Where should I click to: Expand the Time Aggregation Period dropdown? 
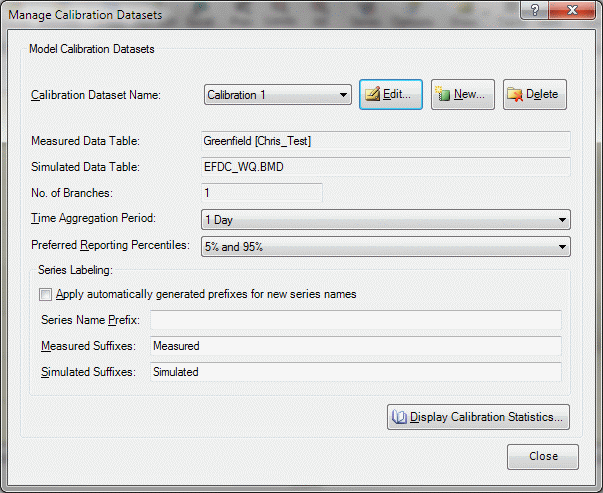tap(385, 219)
